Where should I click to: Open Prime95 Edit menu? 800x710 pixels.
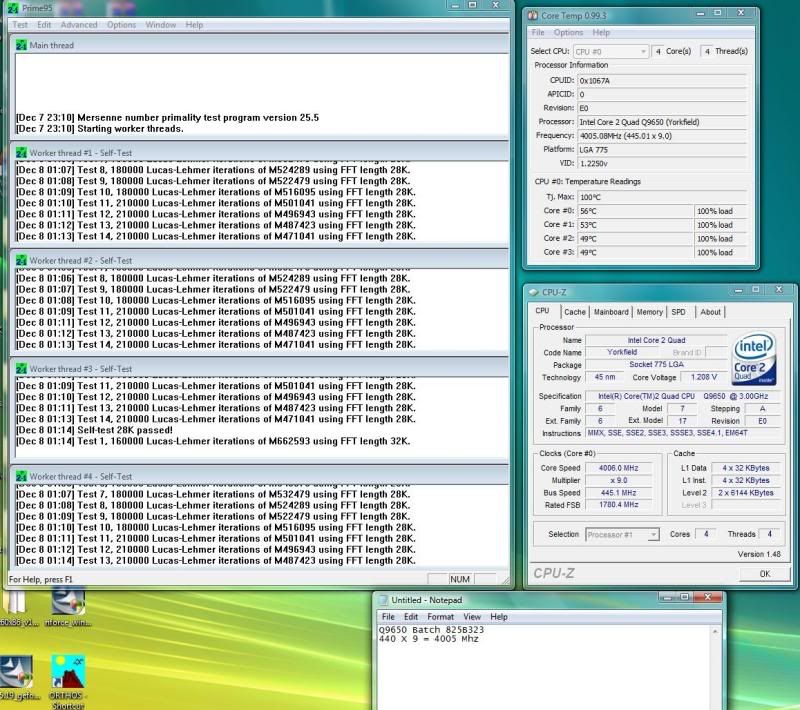pos(44,24)
